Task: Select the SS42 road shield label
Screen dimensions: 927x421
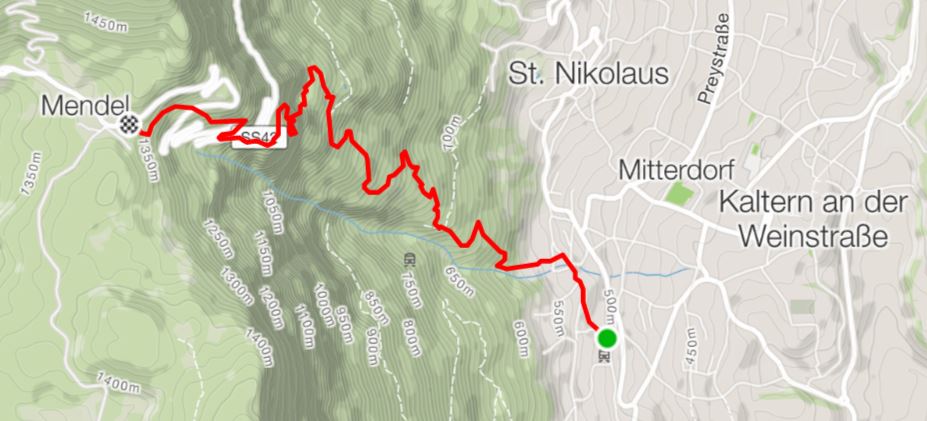Action: (258, 140)
